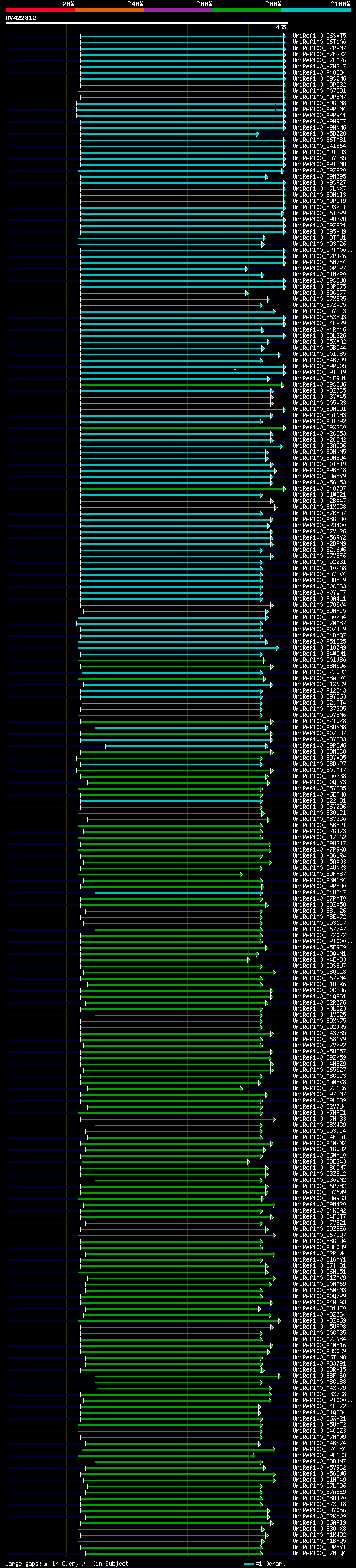Image resolution: width=356 pixels, height=1568 pixels.
Task: Select label UniRef100_A9SR27
Action: [x=319, y=183]
